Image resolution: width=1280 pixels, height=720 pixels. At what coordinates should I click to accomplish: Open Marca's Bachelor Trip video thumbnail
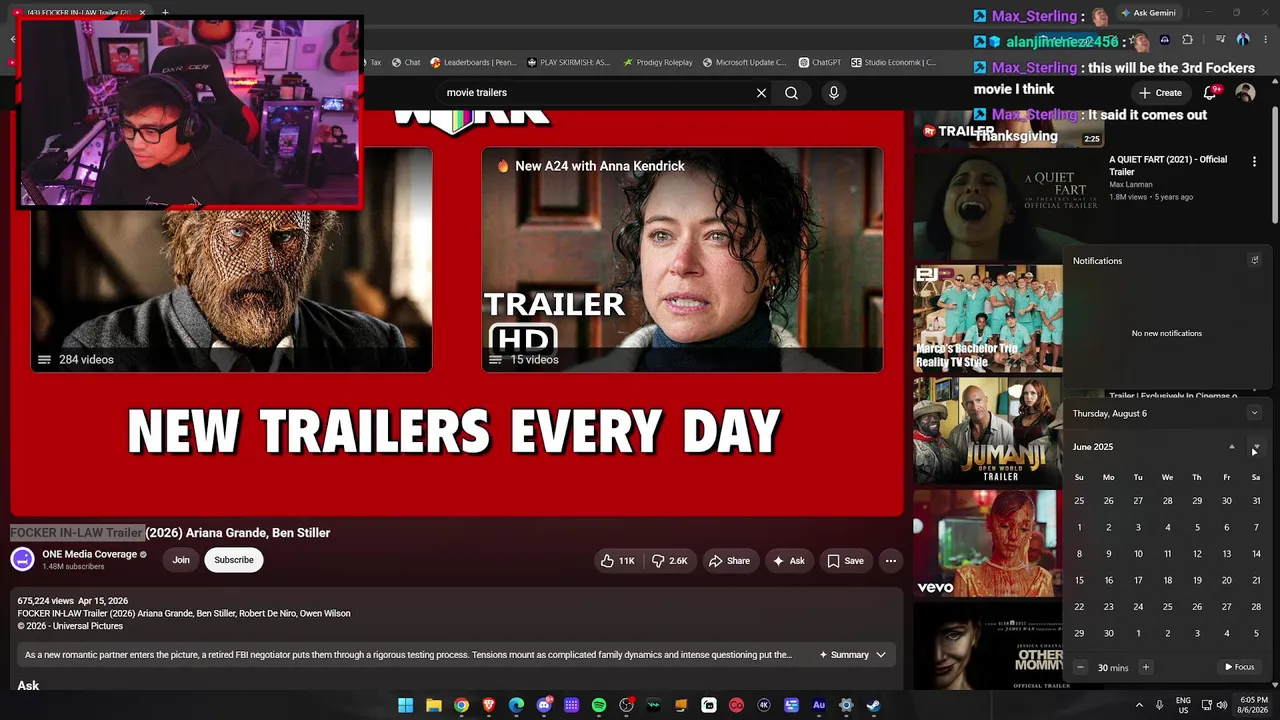pyautogui.click(x=988, y=318)
